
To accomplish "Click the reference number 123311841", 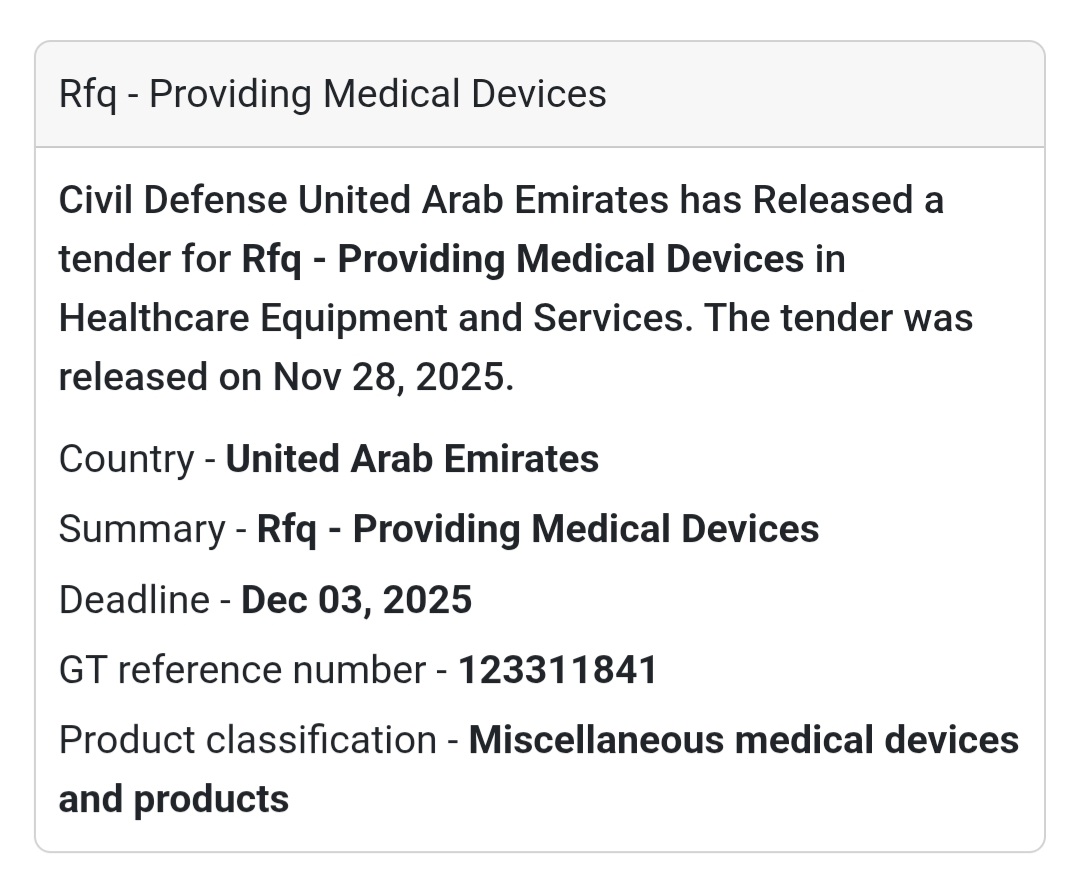I will (557, 670).
